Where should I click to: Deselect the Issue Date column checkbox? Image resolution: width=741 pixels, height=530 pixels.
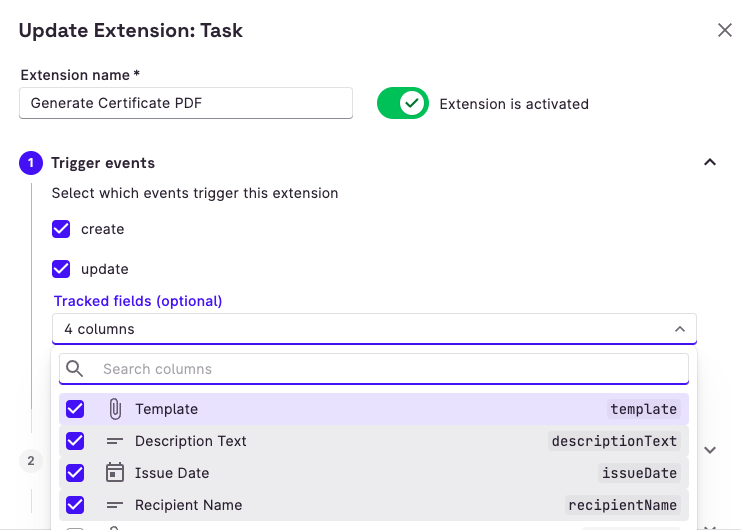pos(75,473)
